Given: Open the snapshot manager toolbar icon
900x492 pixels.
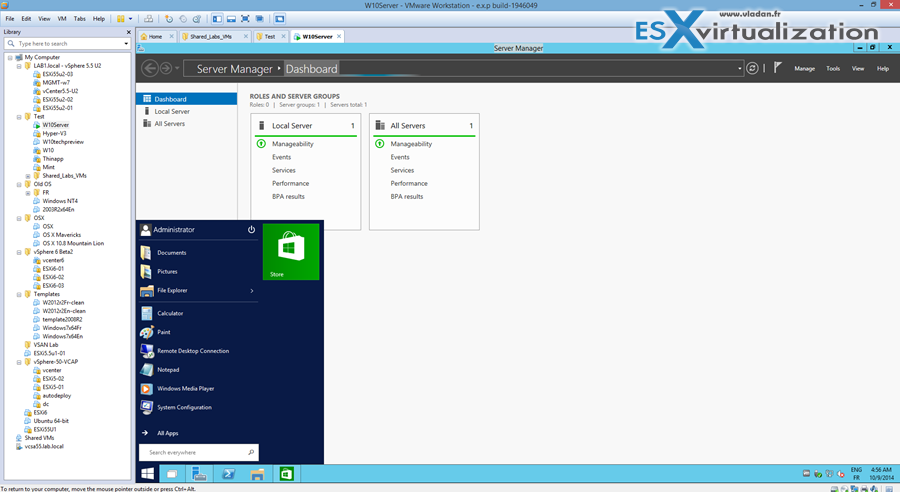Looking at the screenshot, I should pos(197,19).
